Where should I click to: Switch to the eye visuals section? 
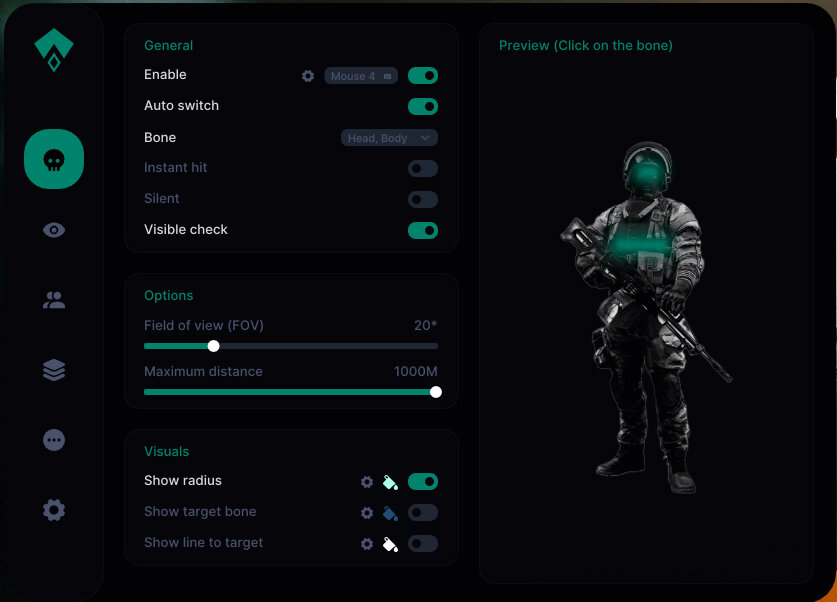(x=54, y=230)
